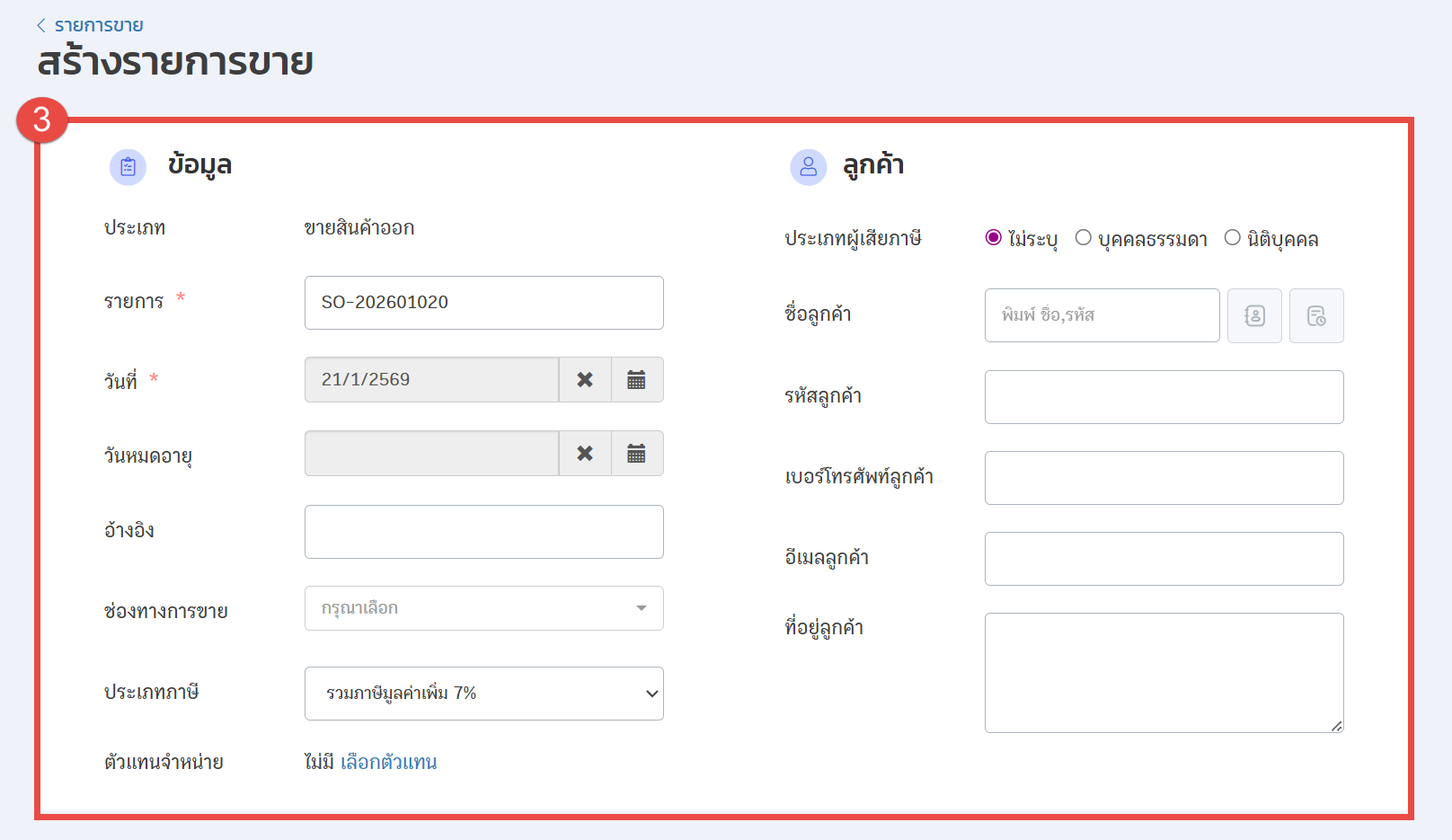Select the ไม่ระบุ taxpayer type radio

pyautogui.click(x=994, y=238)
